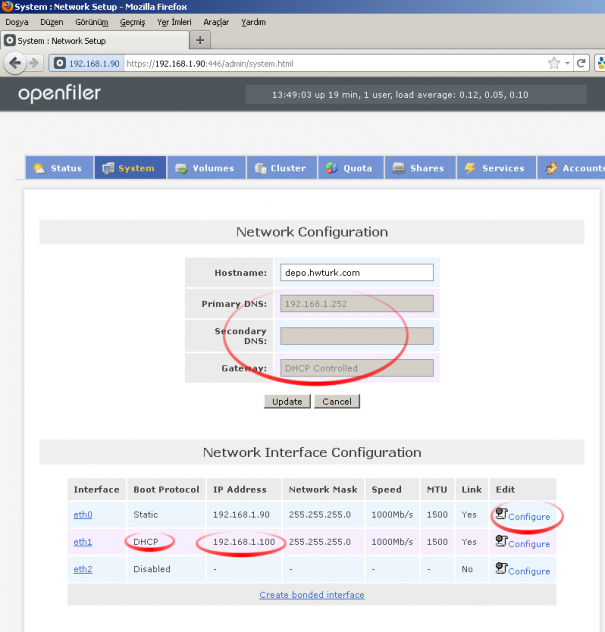Click the Update button

point(287,401)
